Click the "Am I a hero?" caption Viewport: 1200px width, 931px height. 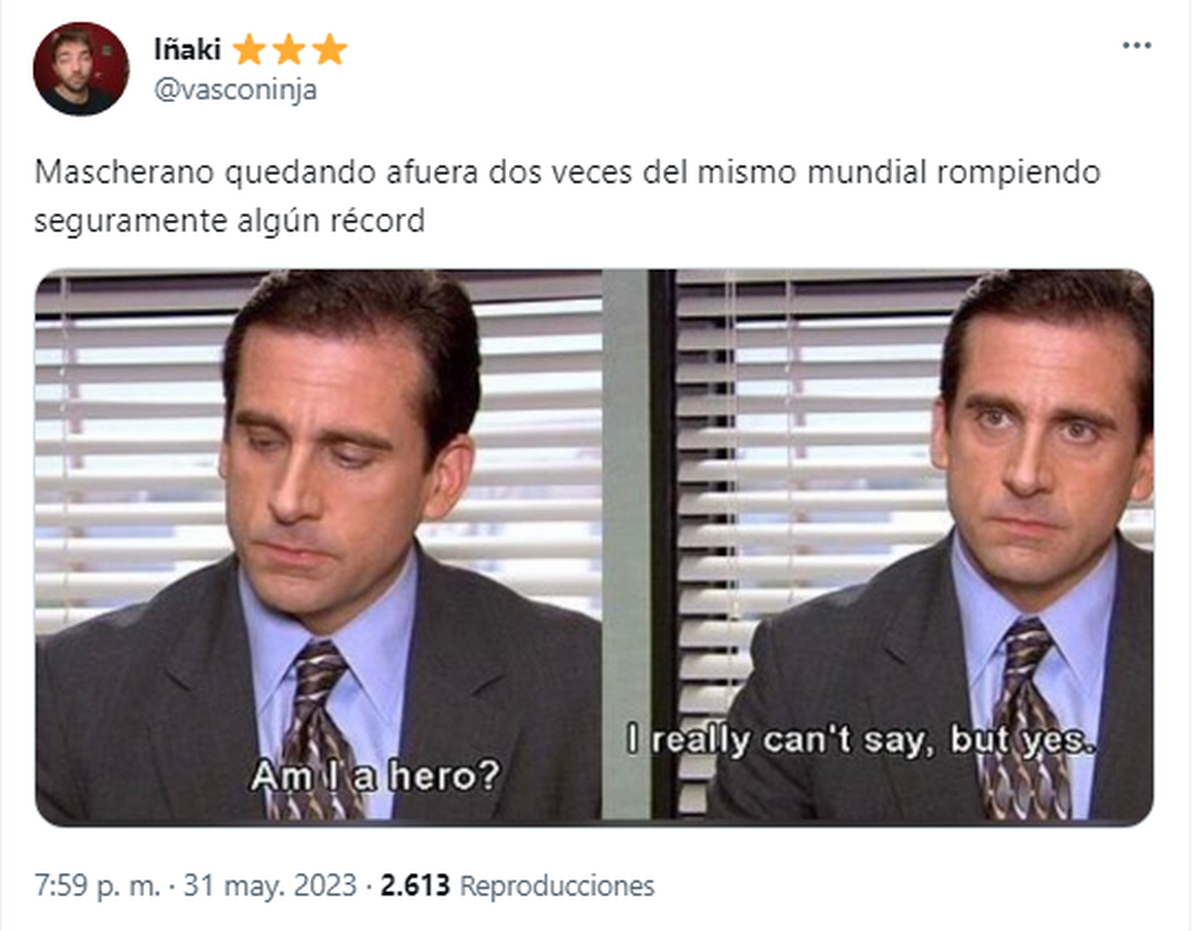(374, 776)
